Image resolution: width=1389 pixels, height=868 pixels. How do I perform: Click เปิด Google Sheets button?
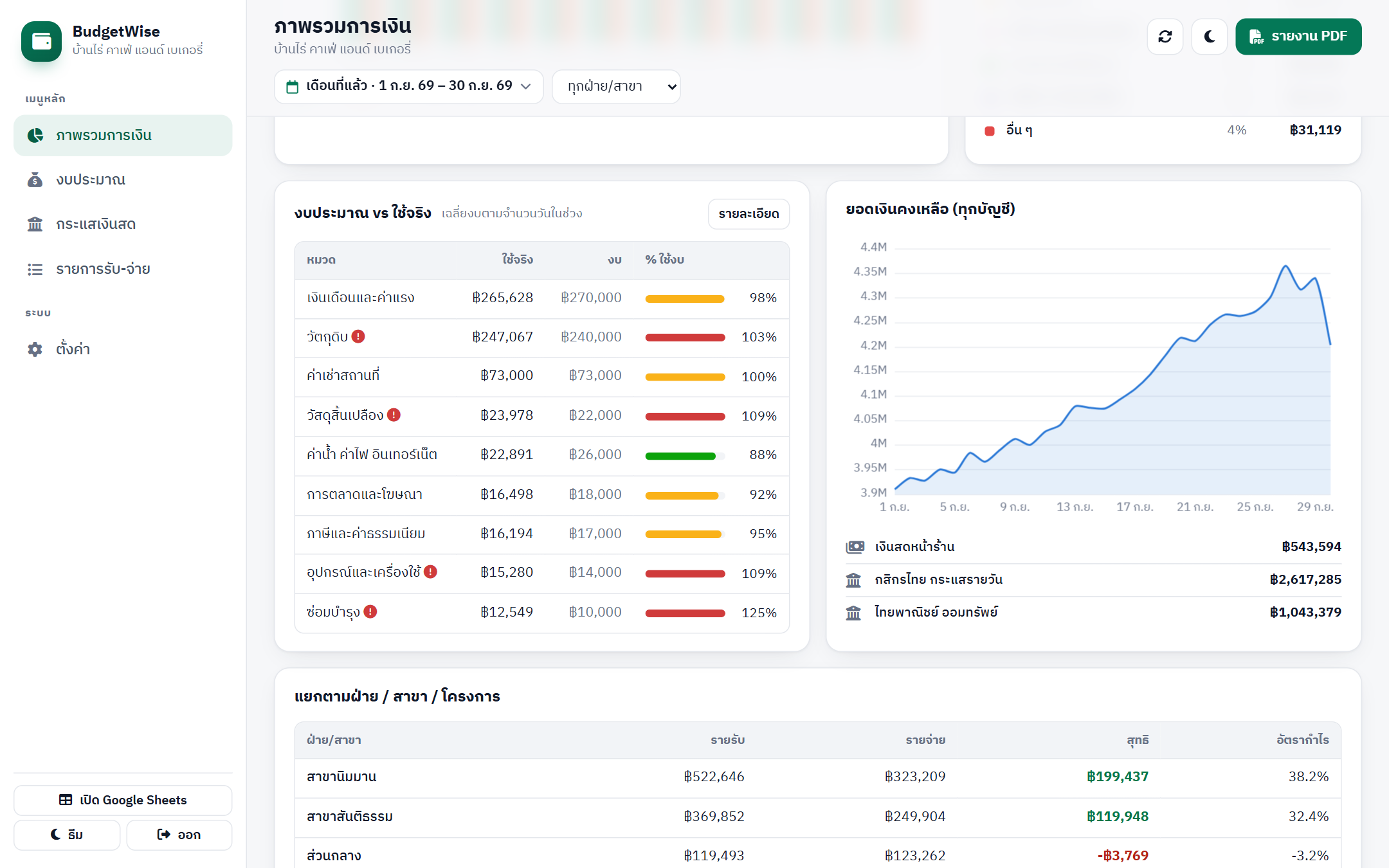click(123, 800)
